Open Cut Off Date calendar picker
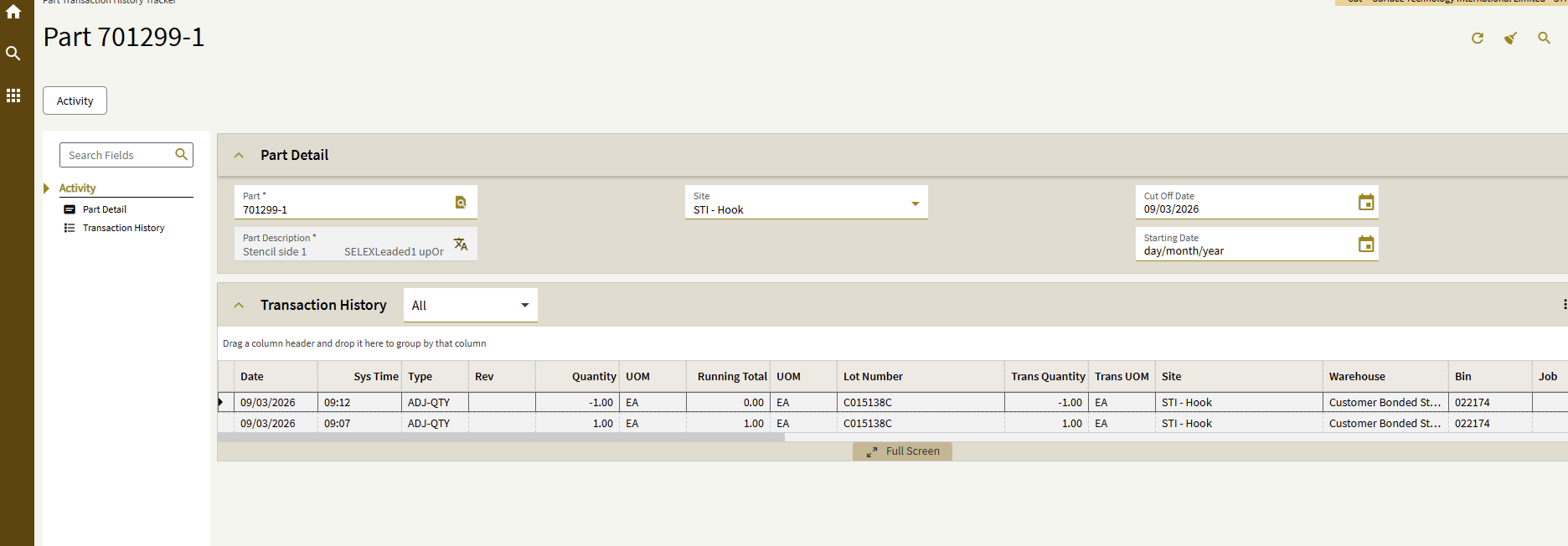Image resolution: width=1568 pixels, height=546 pixels. pos(1366,203)
